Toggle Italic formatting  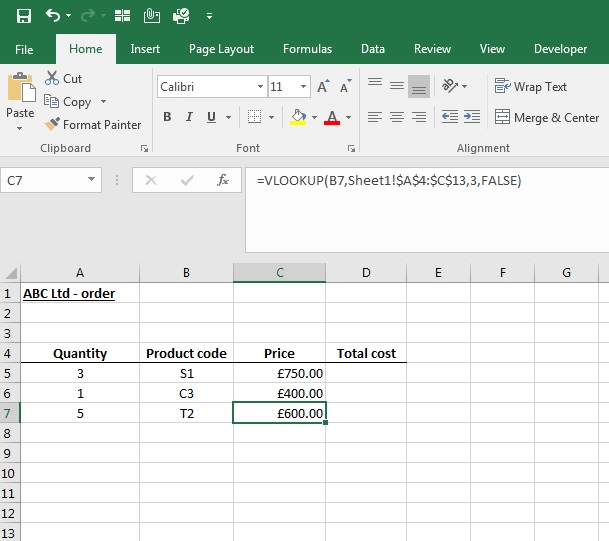[x=189, y=117]
